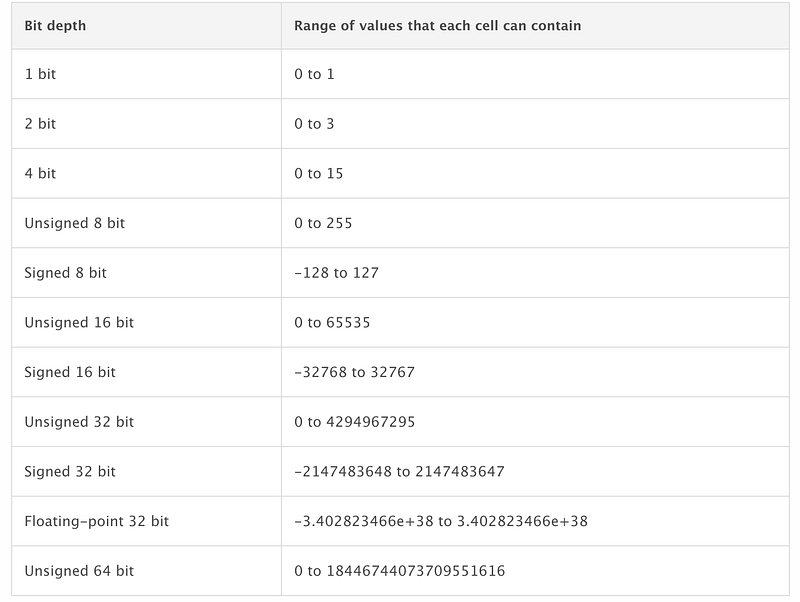Select the "Signed 8 bit" label

[x=66, y=273]
